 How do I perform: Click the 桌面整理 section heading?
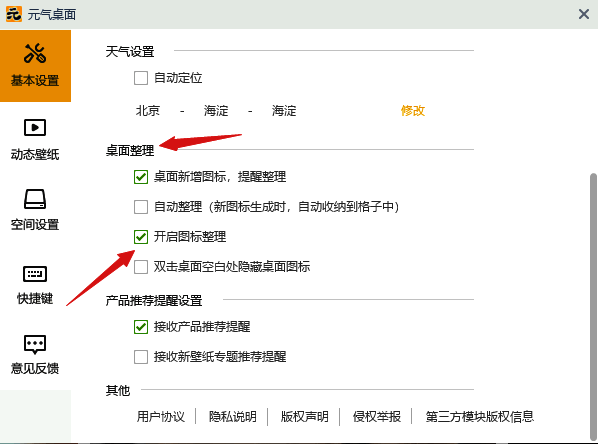[130, 150]
